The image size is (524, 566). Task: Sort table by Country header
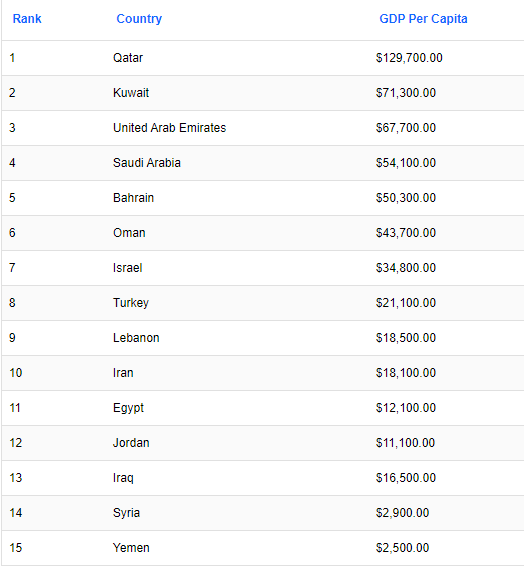point(139,19)
